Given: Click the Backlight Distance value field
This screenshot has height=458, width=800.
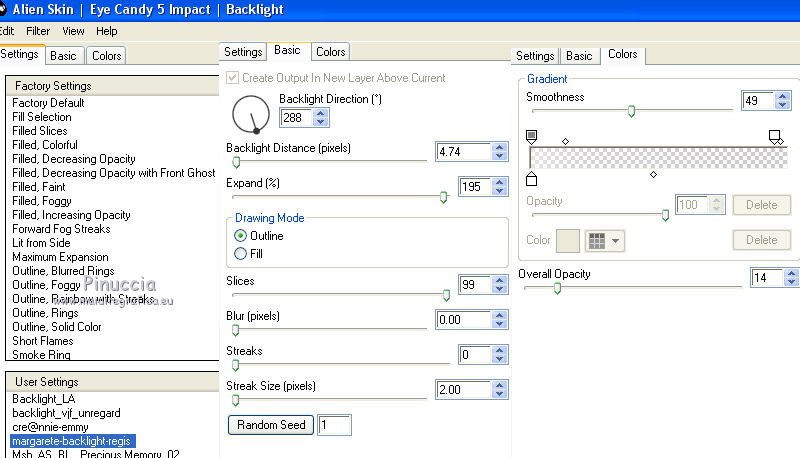Looking at the screenshot, I should coord(464,151).
